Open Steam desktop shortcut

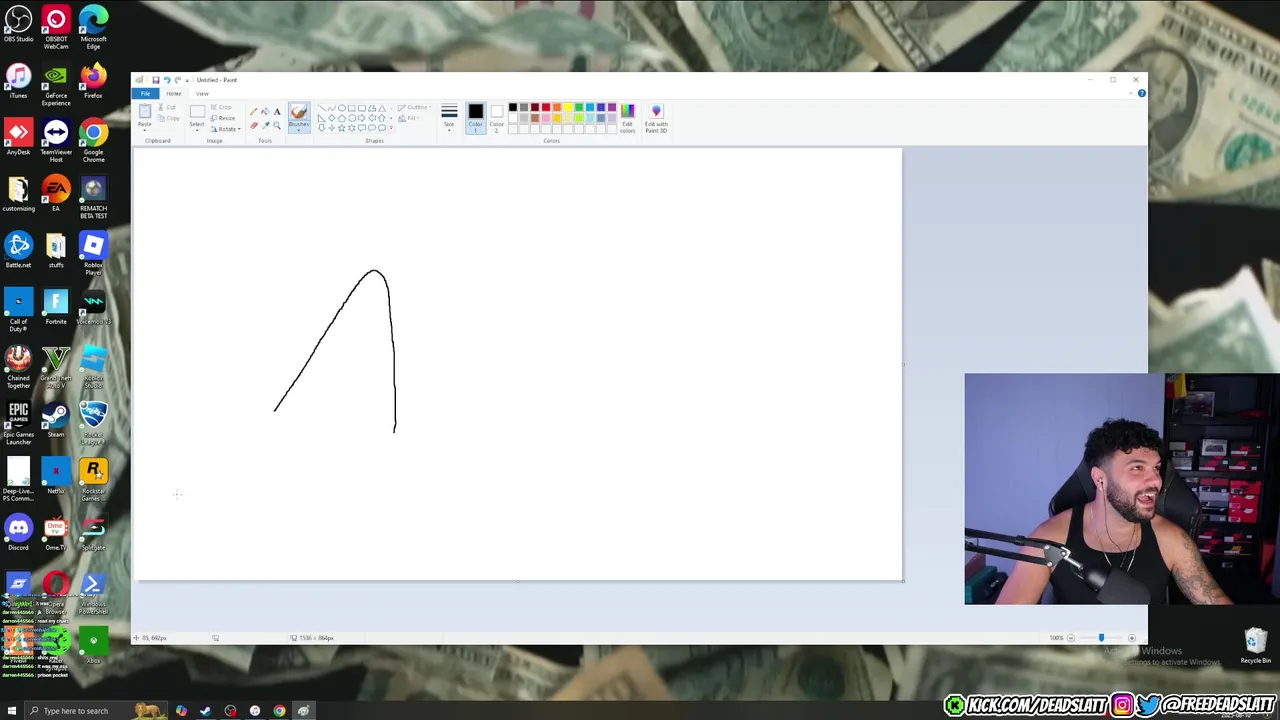(56, 421)
